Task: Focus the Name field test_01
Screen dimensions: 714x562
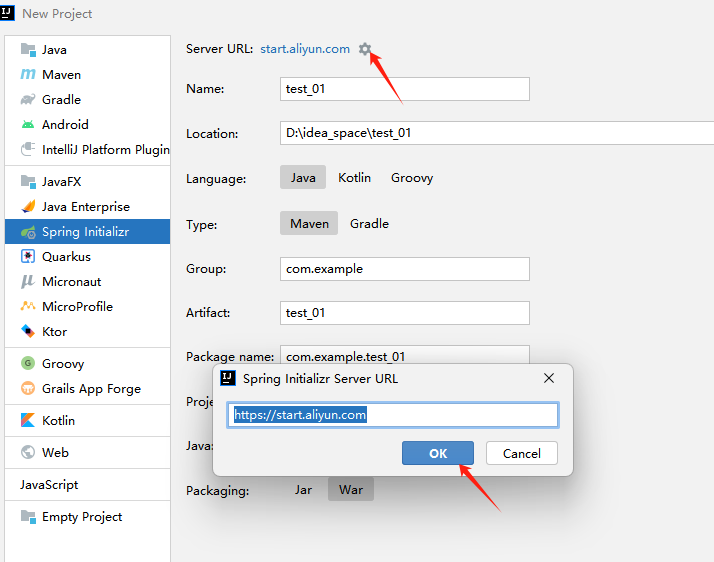Action: click(404, 89)
